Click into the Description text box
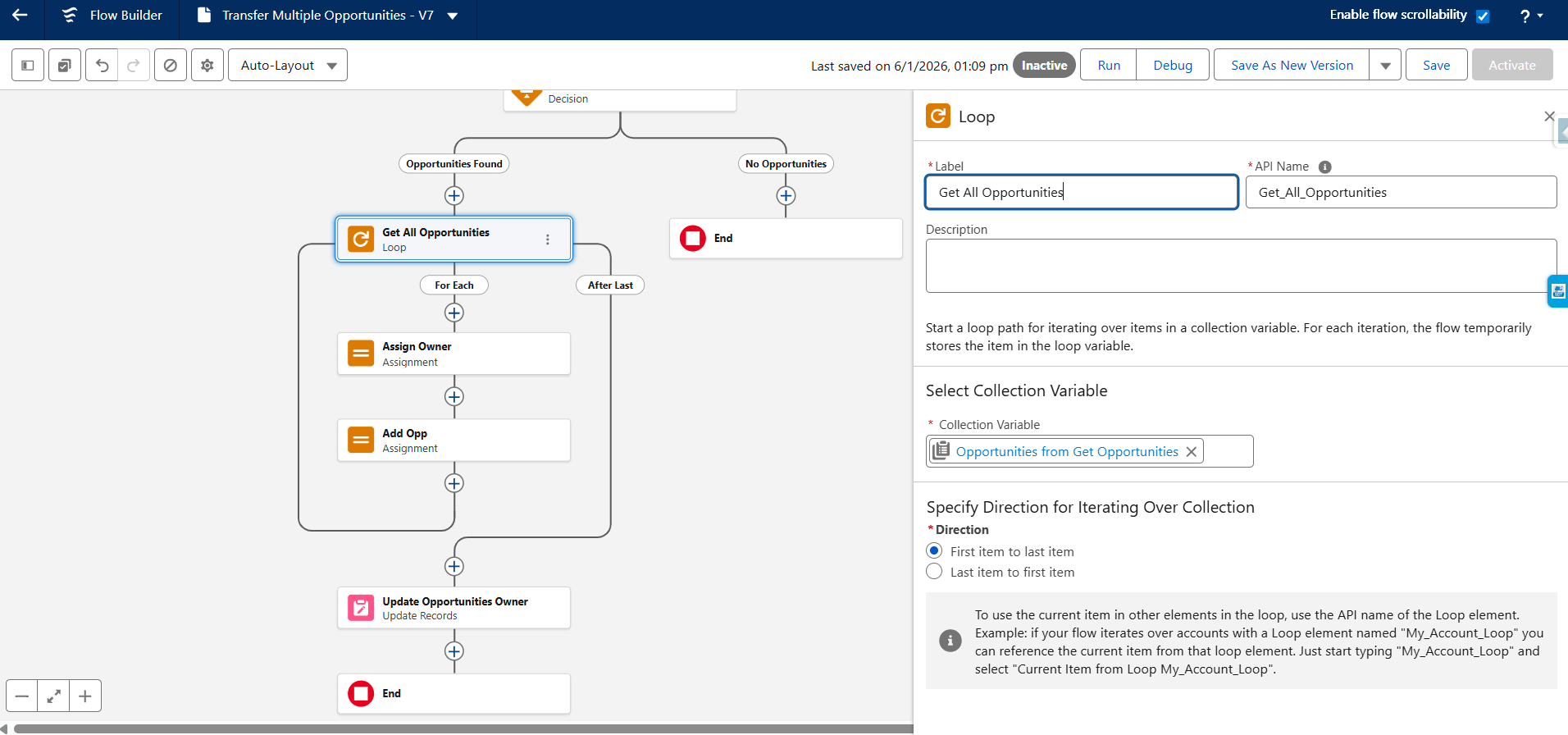Viewport: 1568px width, 735px height. pos(1240,266)
